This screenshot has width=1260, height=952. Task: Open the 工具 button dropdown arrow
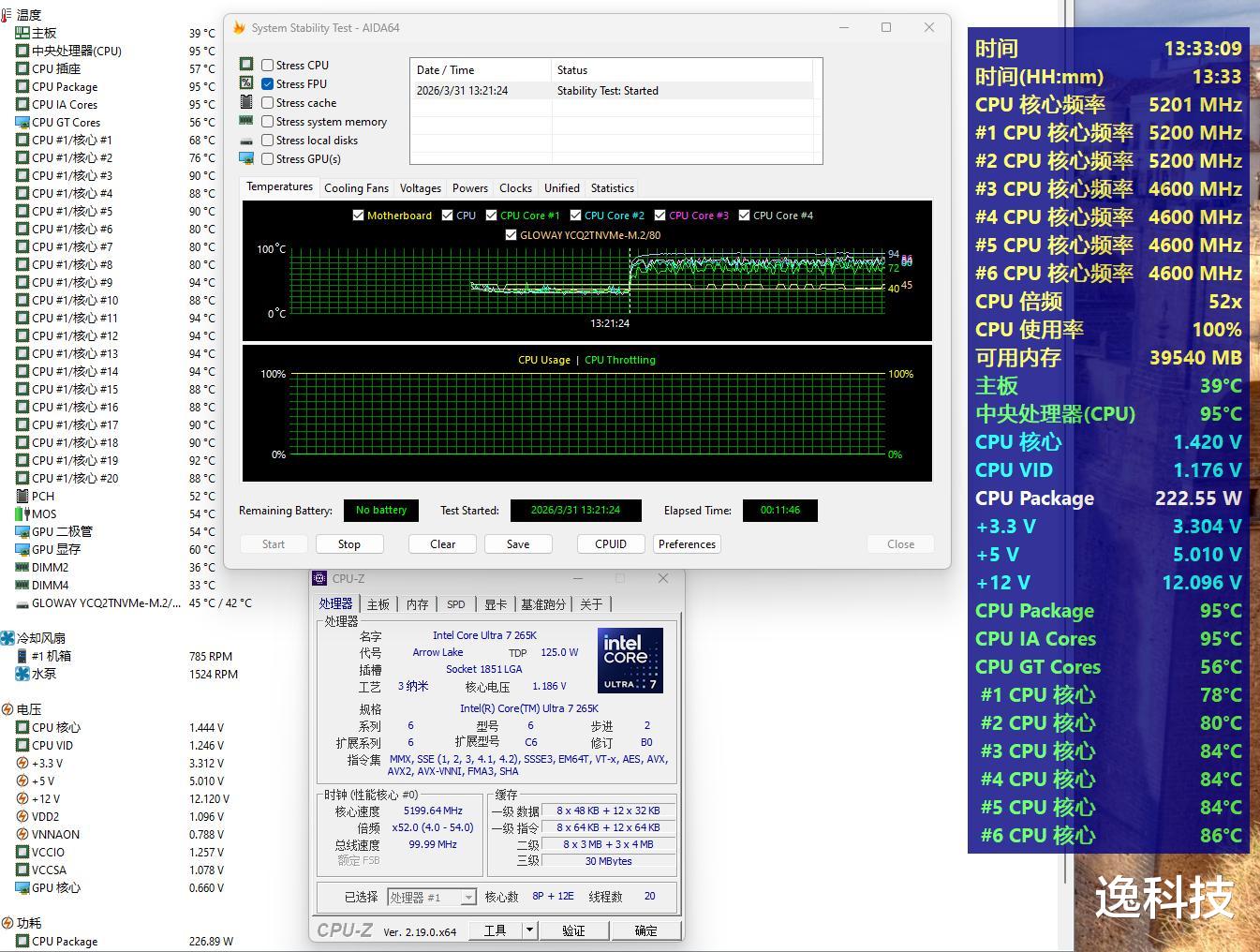coord(529,930)
